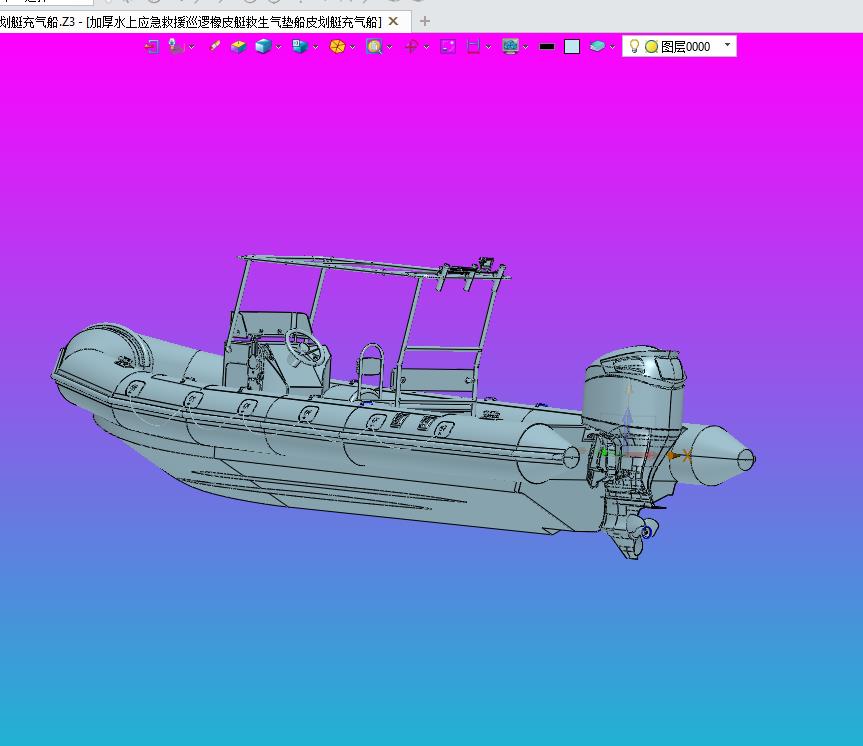
Task: Open the view orientation dropdown arrow
Action: pos(315,47)
